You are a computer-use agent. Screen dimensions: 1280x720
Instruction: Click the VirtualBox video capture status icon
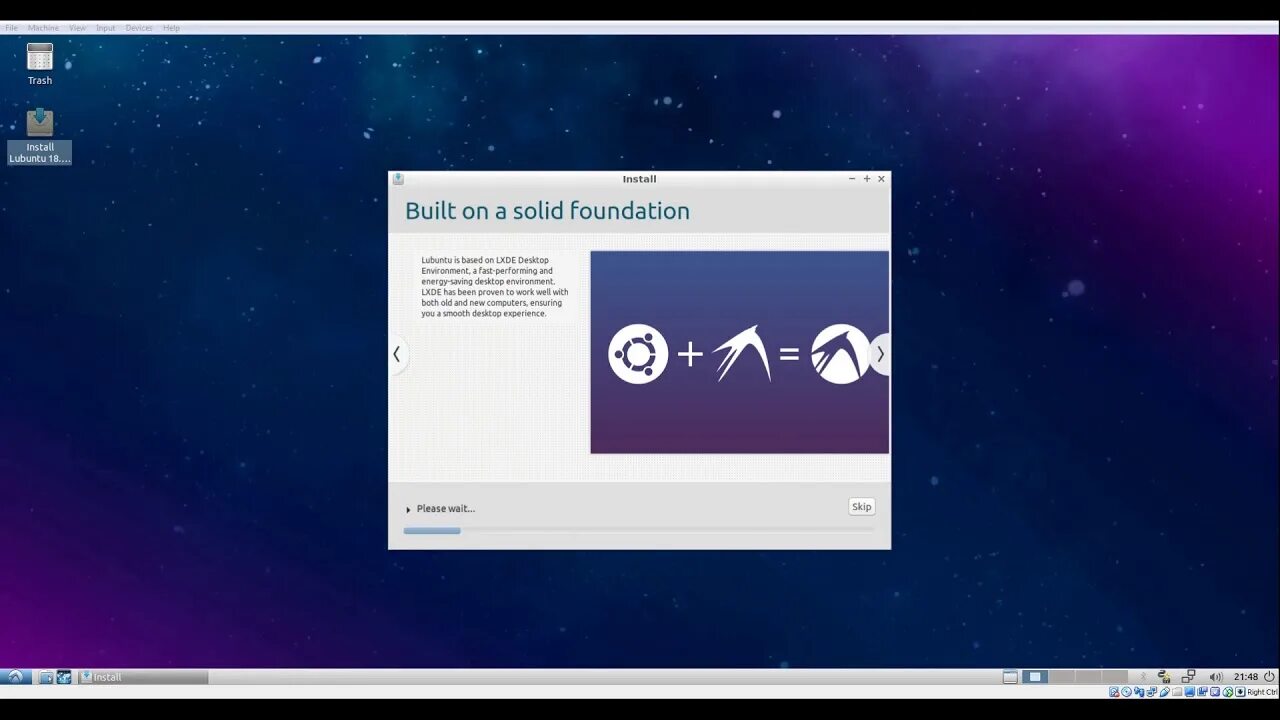tap(1202, 692)
